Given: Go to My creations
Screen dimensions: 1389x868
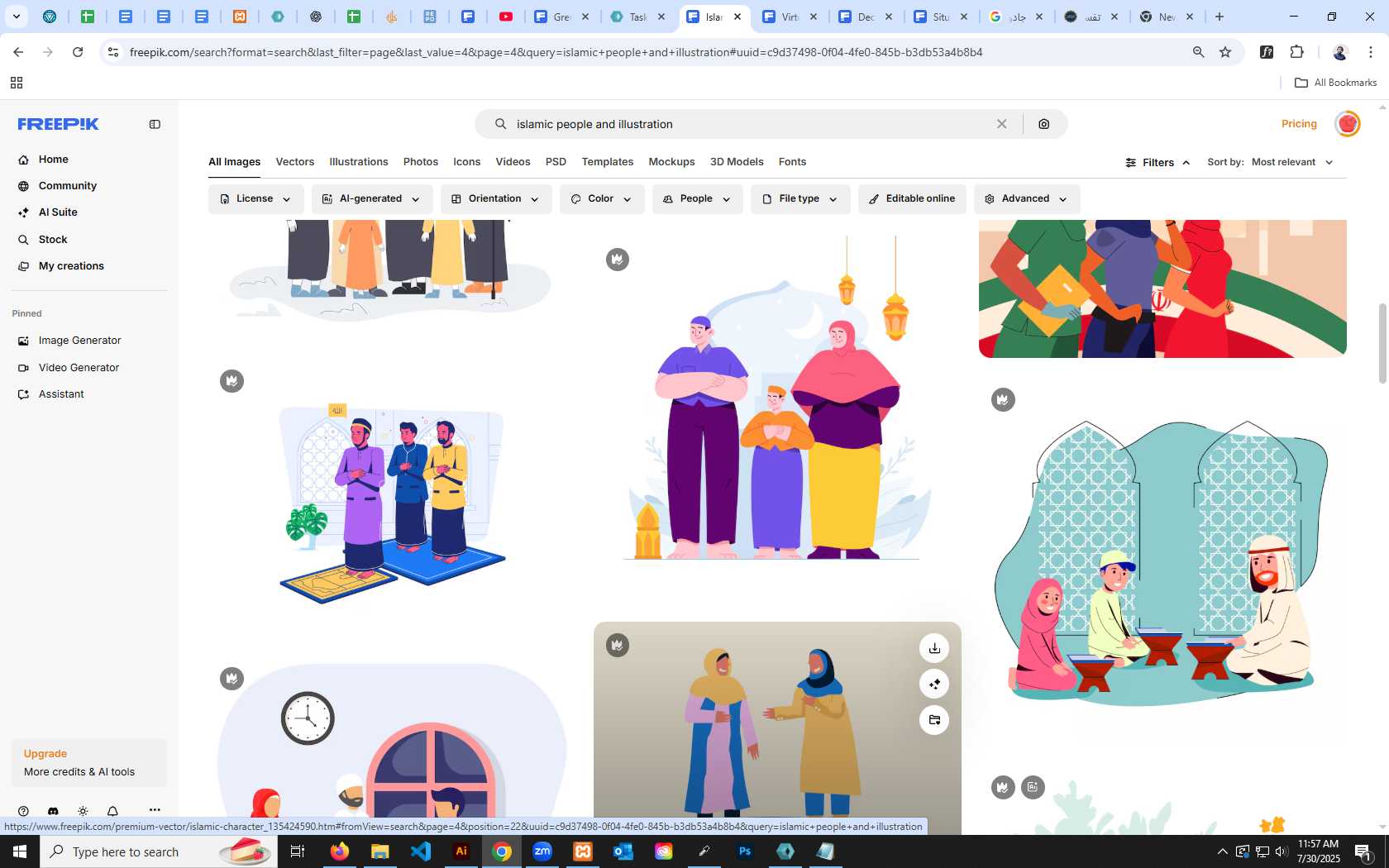Looking at the screenshot, I should point(71,266).
